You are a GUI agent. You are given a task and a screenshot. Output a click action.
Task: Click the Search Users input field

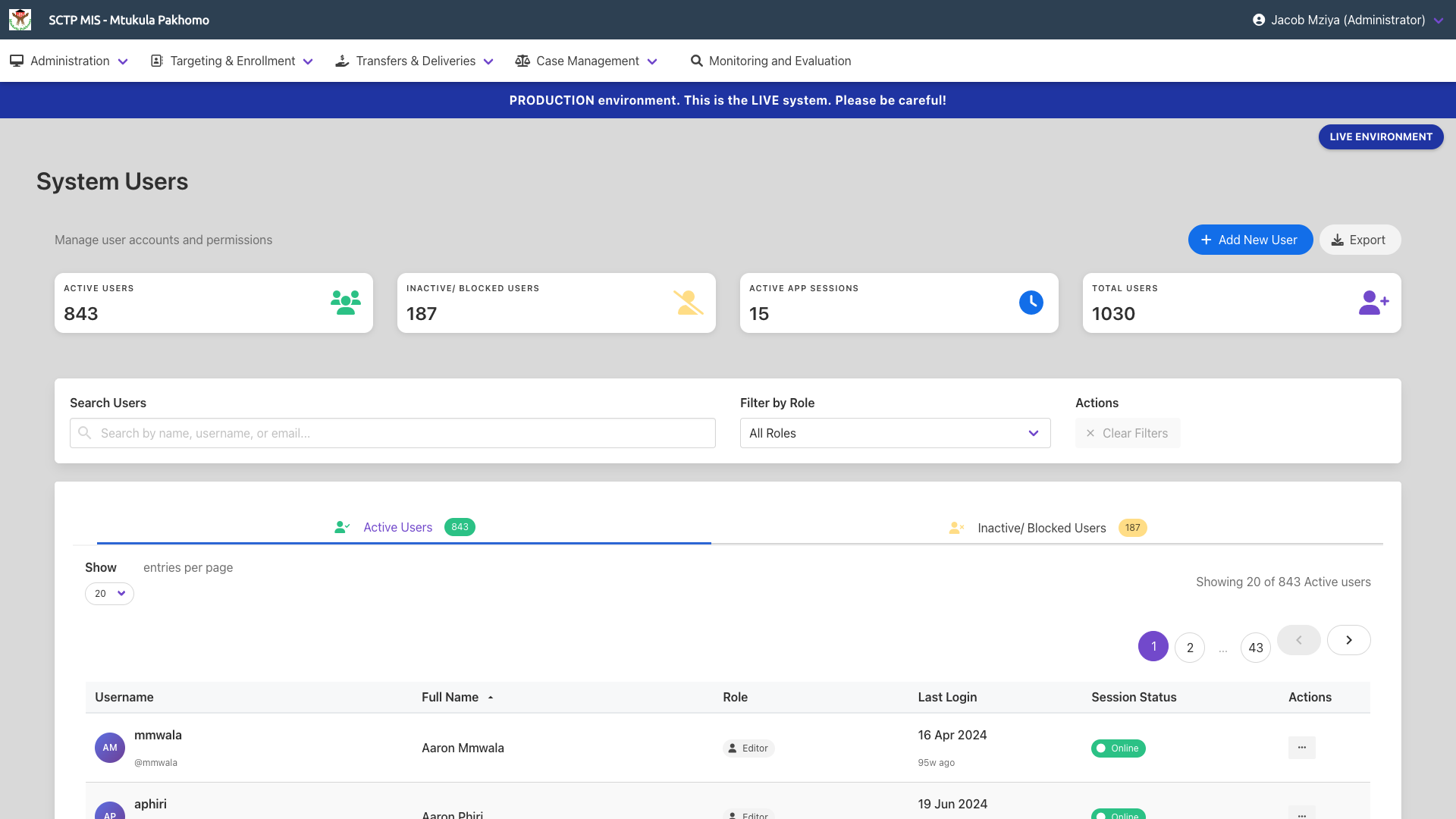click(x=393, y=433)
